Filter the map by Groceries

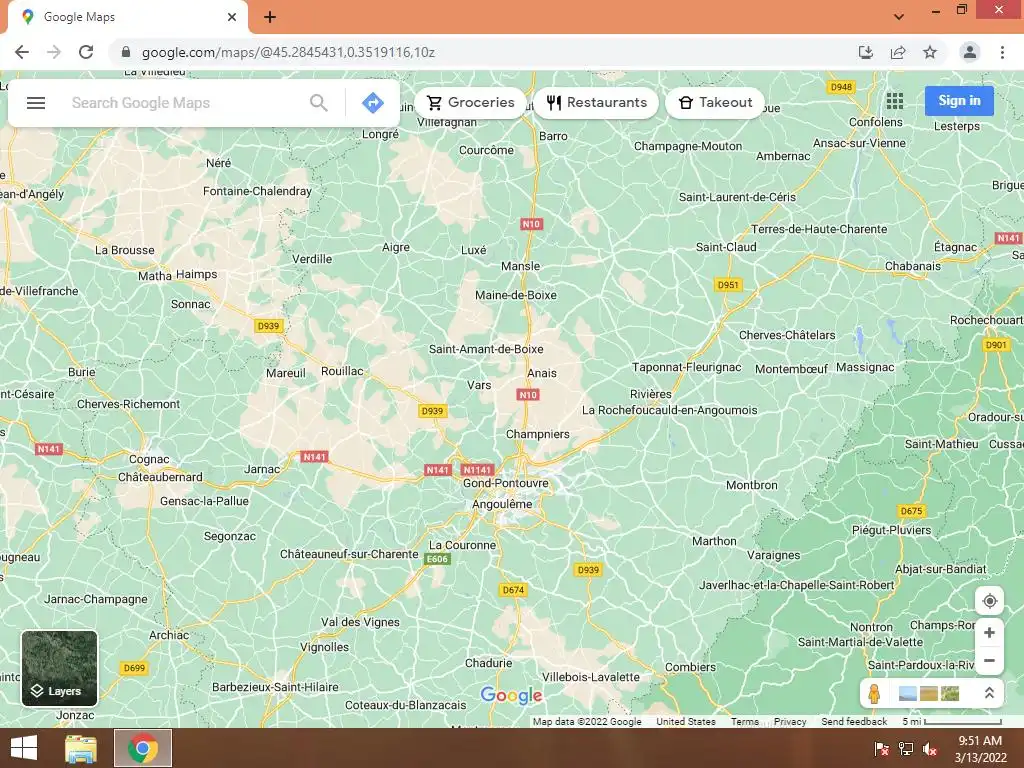coord(470,103)
